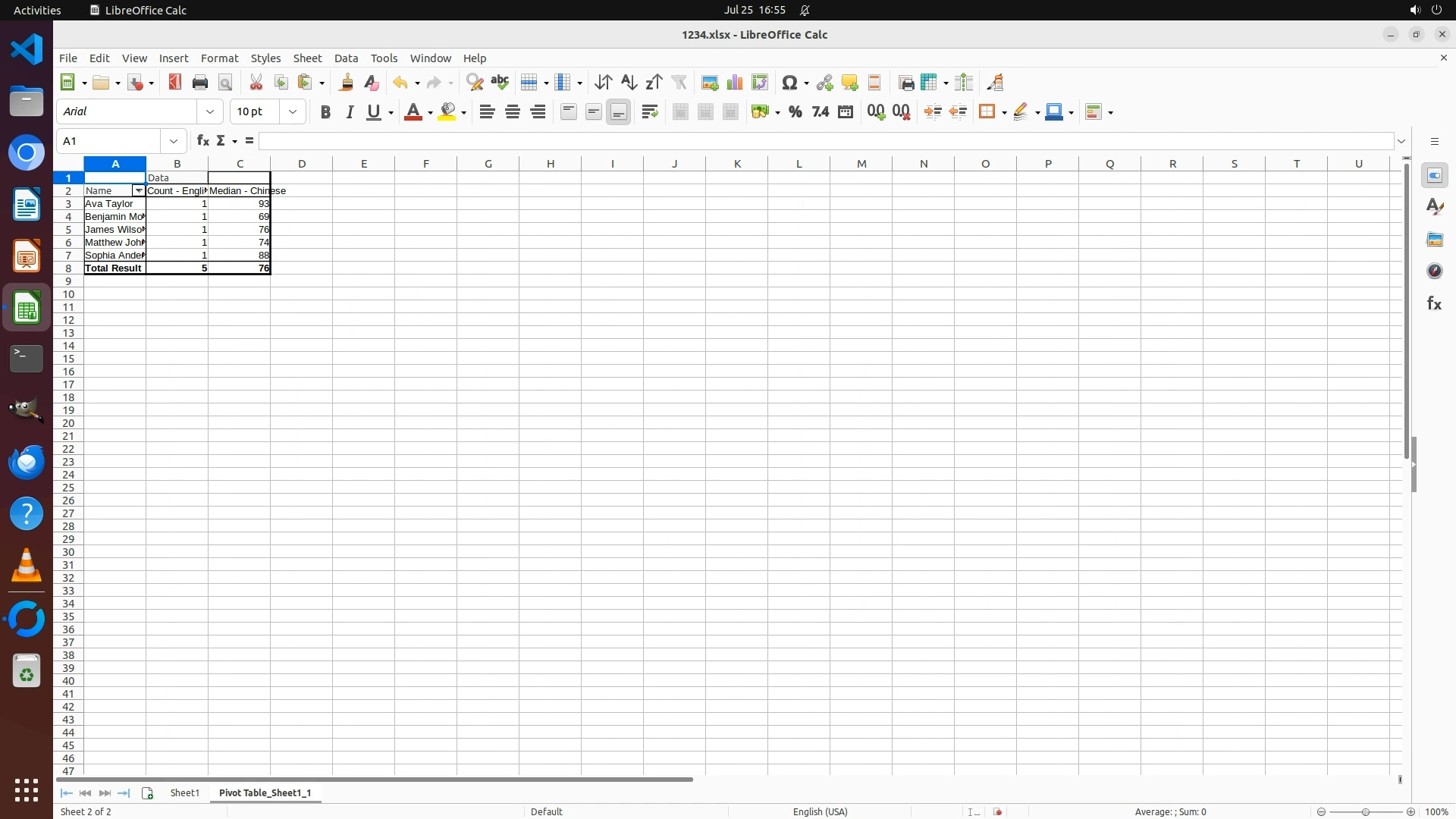Click Insert Pivot Table icon
Image resolution: width=1456 pixels, height=819 pixels.
click(760, 83)
